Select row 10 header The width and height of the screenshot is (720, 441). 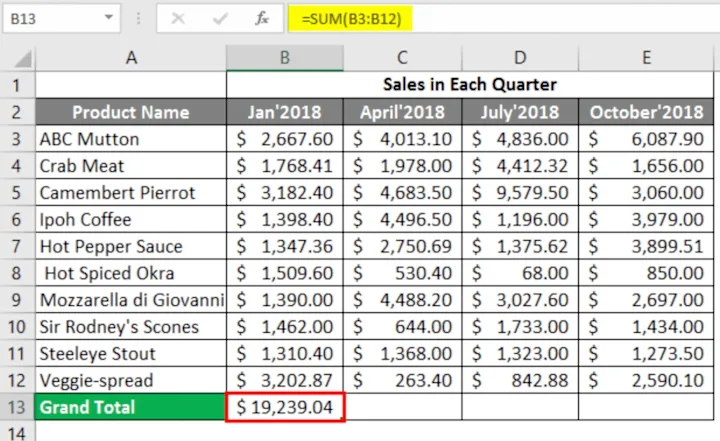pyautogui.click(x=17, y=327)
